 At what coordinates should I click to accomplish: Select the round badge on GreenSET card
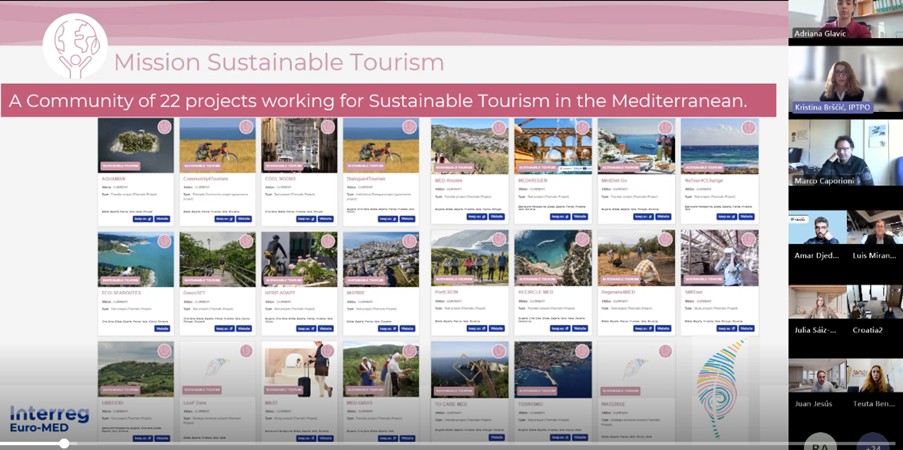[x=246, y=241]
